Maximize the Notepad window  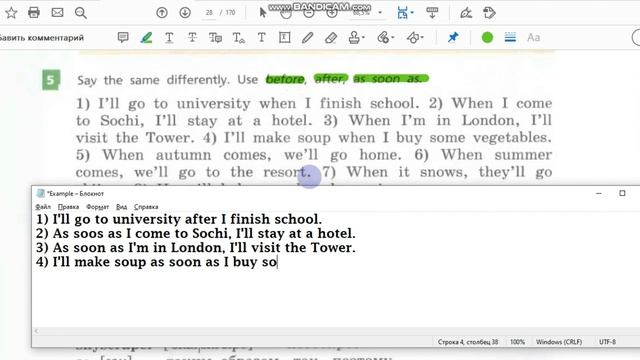[x=622, y=193]
